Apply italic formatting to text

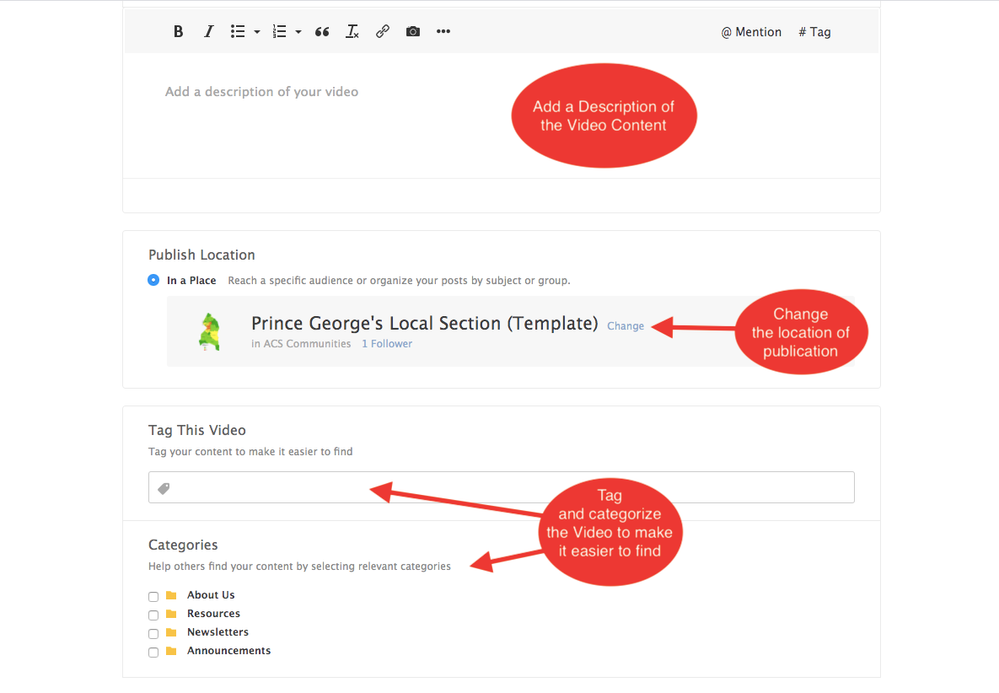[x=208, y=32]
